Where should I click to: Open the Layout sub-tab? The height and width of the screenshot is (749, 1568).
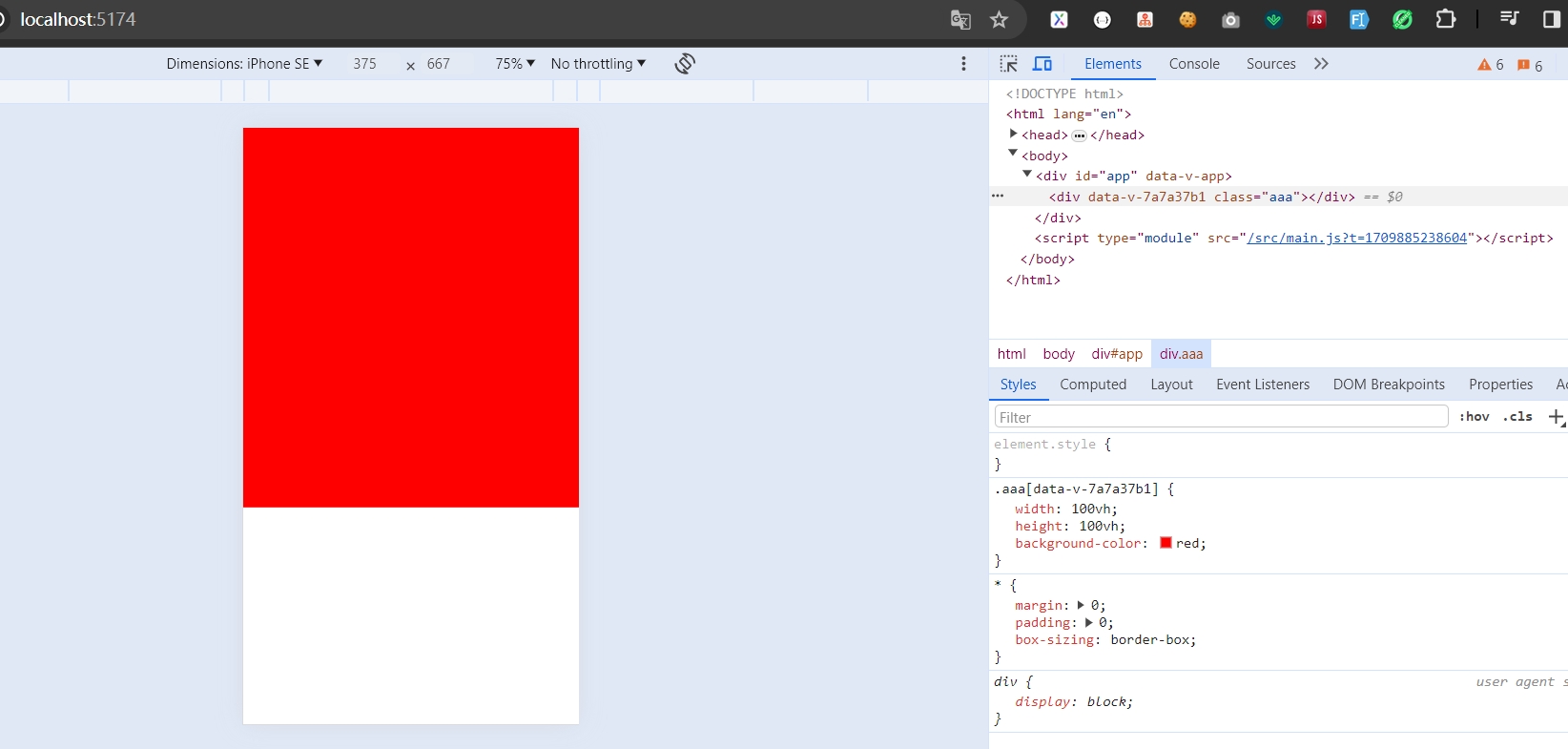click(1171, 385)
